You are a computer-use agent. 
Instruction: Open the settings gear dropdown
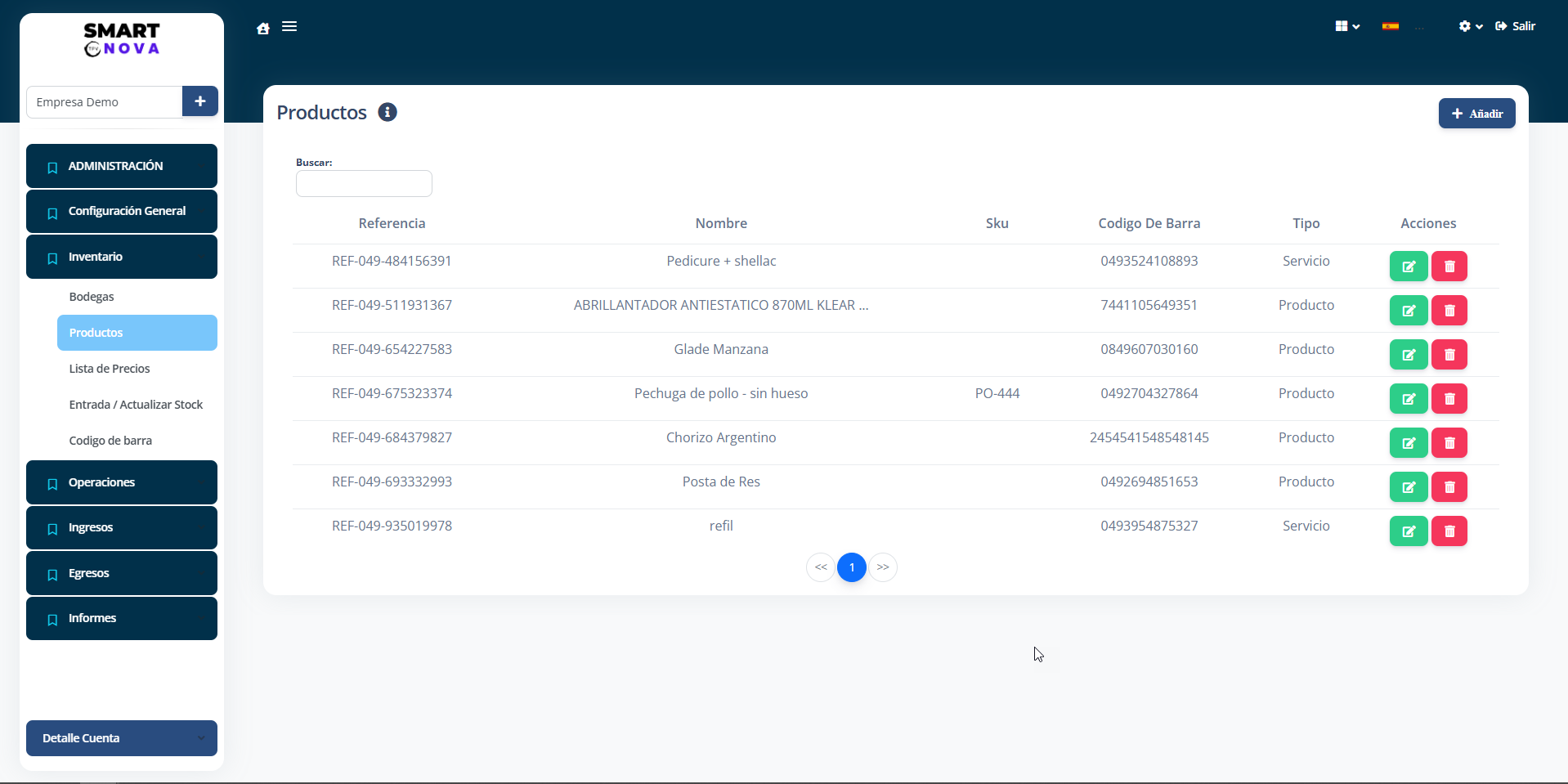pos(1470,26)
